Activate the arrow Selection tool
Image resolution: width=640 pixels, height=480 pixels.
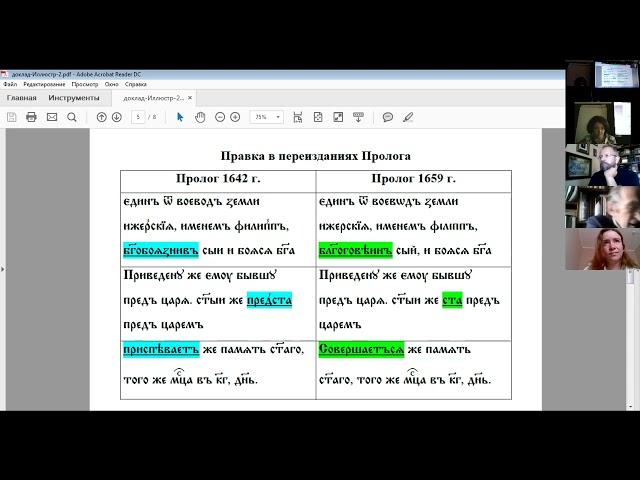181,117
